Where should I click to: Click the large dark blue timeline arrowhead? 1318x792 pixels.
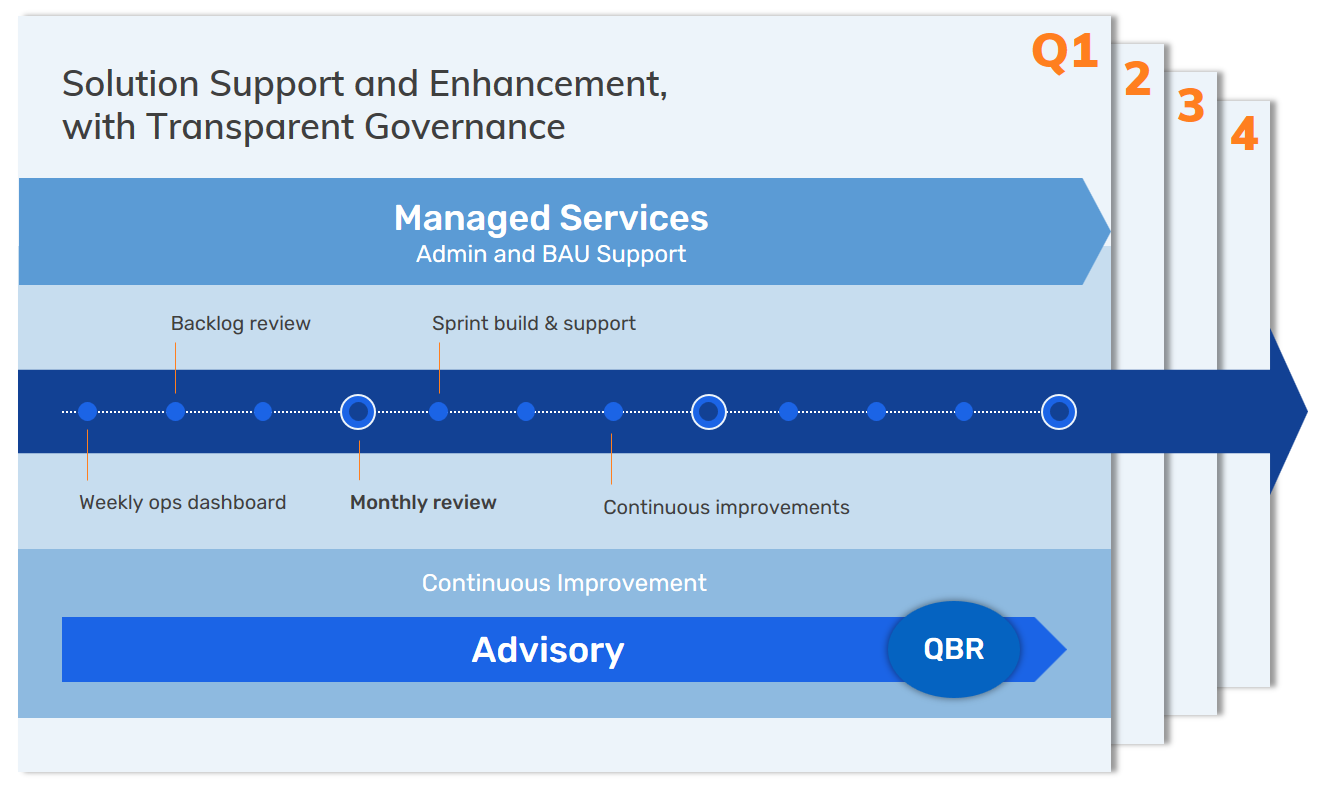tap(1287, 411)
